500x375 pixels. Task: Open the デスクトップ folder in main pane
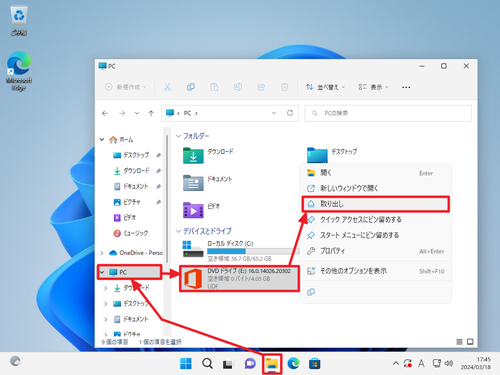[x=332, y=155]
